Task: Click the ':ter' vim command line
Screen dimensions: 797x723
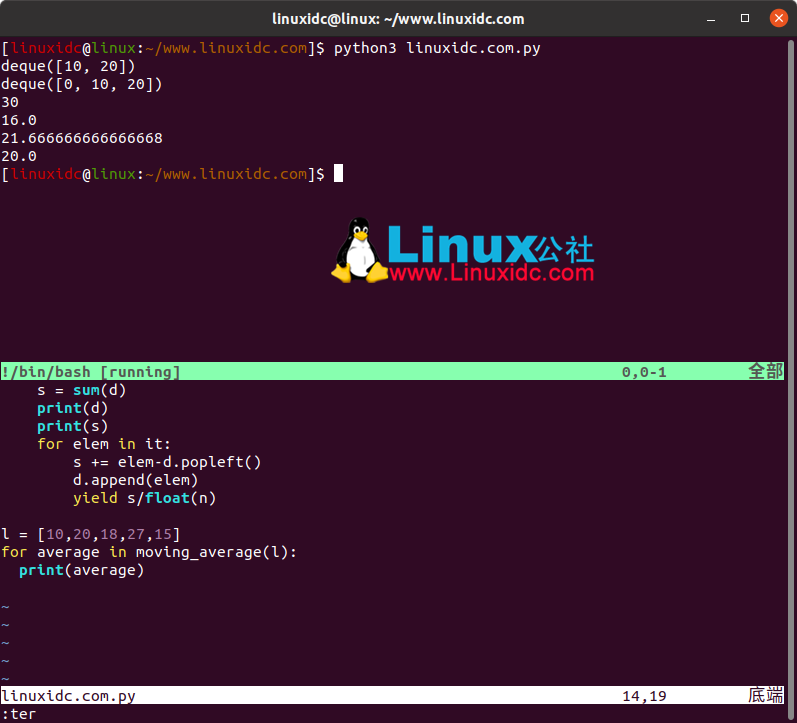Action: point(19,714)
